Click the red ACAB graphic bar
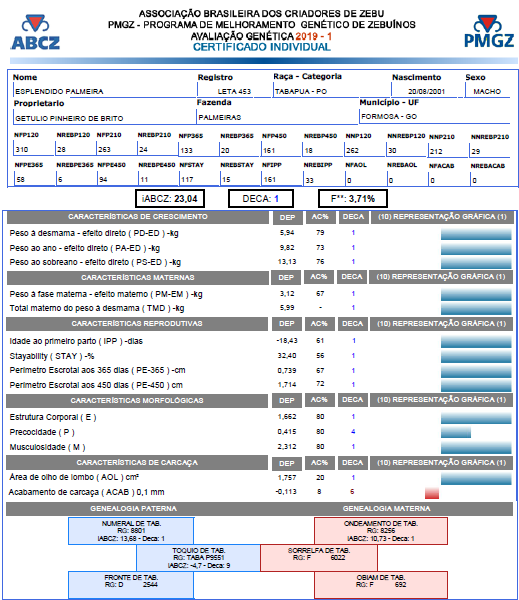Image resolution: width=519 pixels, height=600 pixels. (x=432, y=493)
